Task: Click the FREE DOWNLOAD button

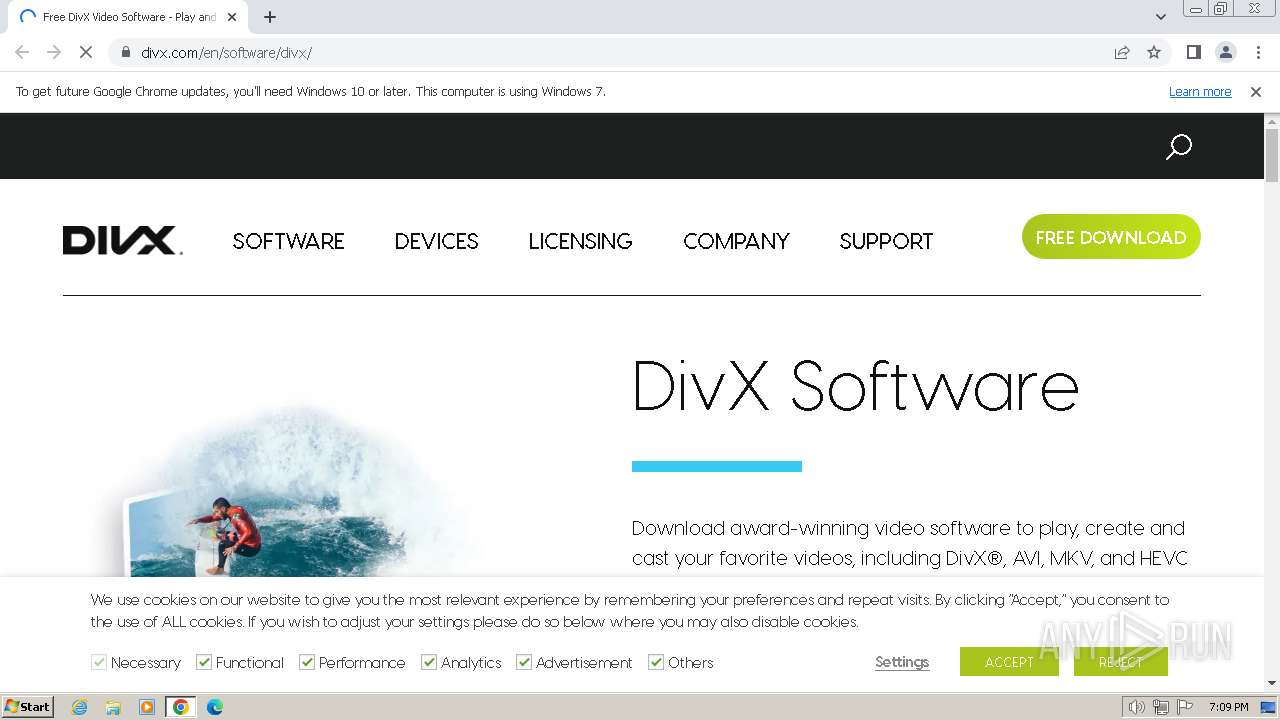Action: tap(1111, 237)
